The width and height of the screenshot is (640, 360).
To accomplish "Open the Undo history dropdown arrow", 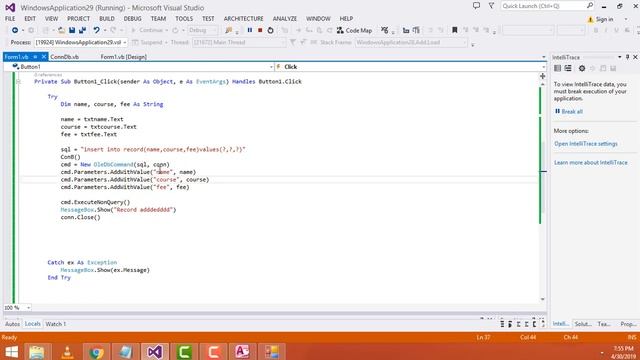I will pos(104,30).
